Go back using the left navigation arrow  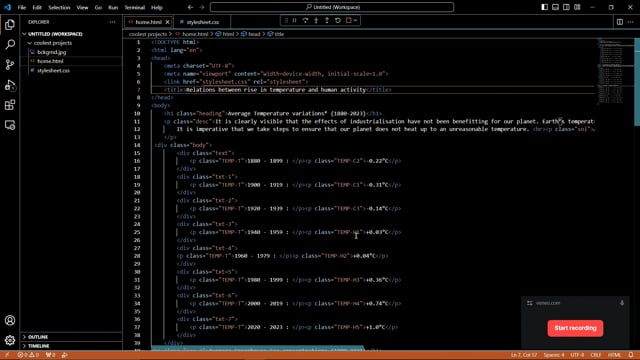click(x=190, y=7)
